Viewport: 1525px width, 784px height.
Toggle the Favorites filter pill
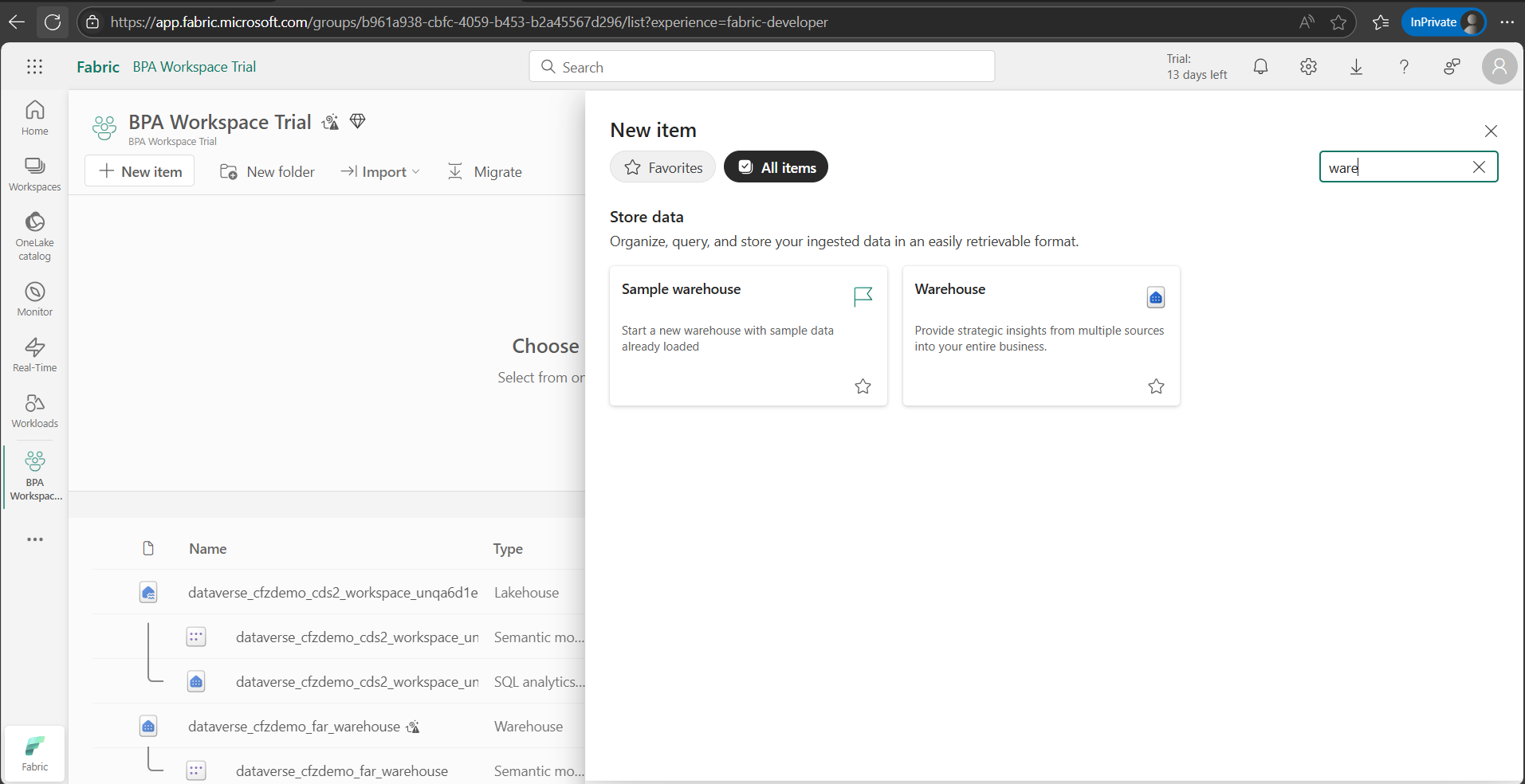(662, 167)
